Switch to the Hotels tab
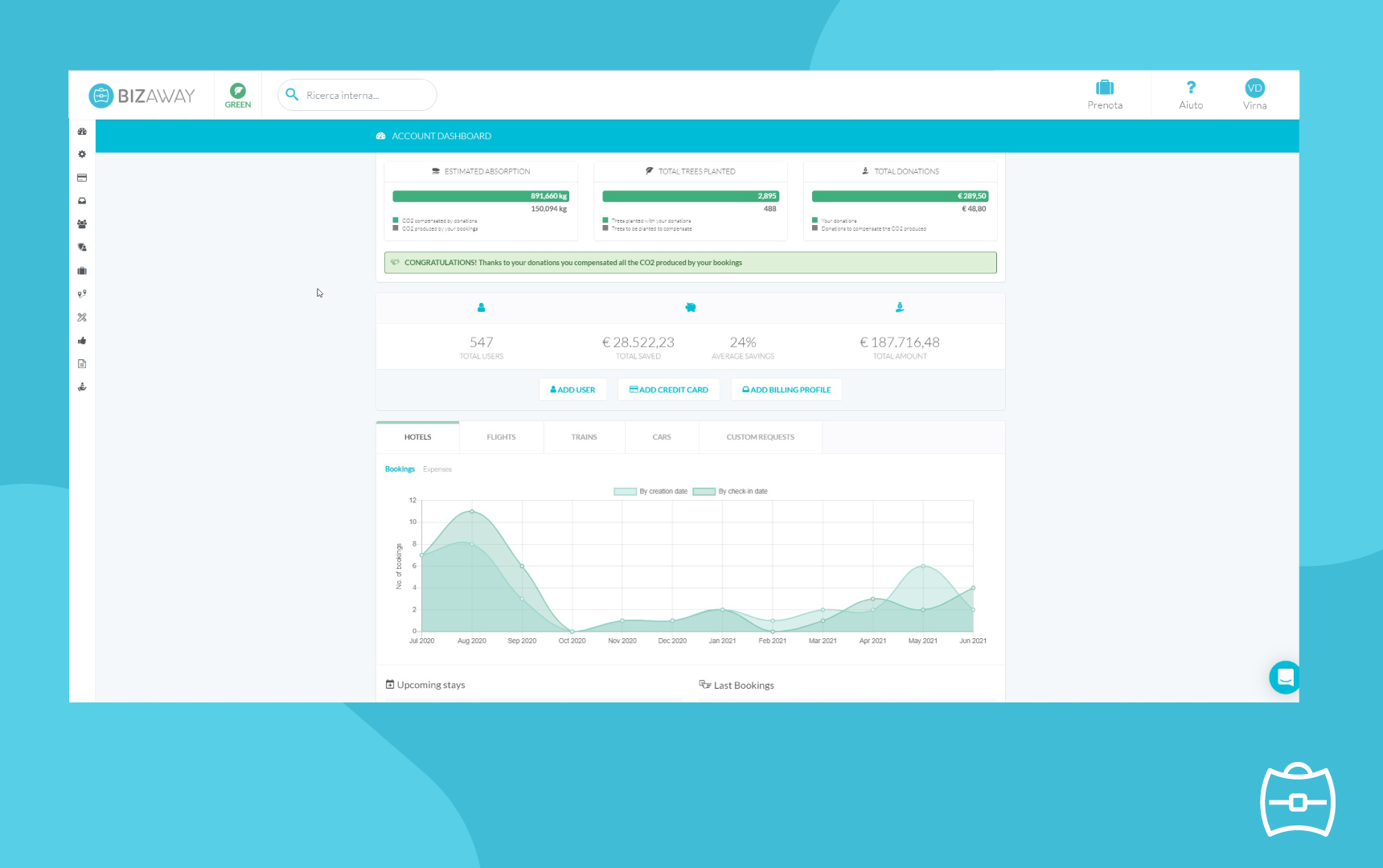 tap(418, 437)
